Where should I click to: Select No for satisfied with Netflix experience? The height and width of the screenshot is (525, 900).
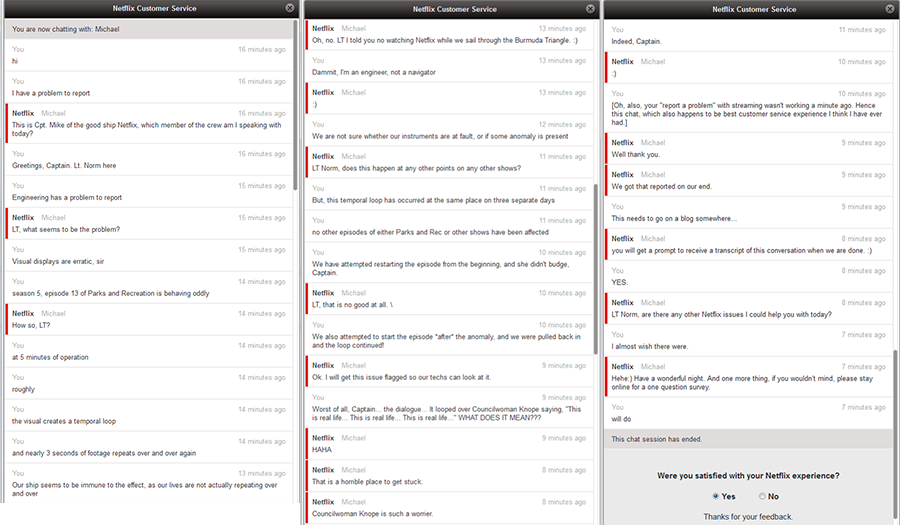(x=762, y=496)
